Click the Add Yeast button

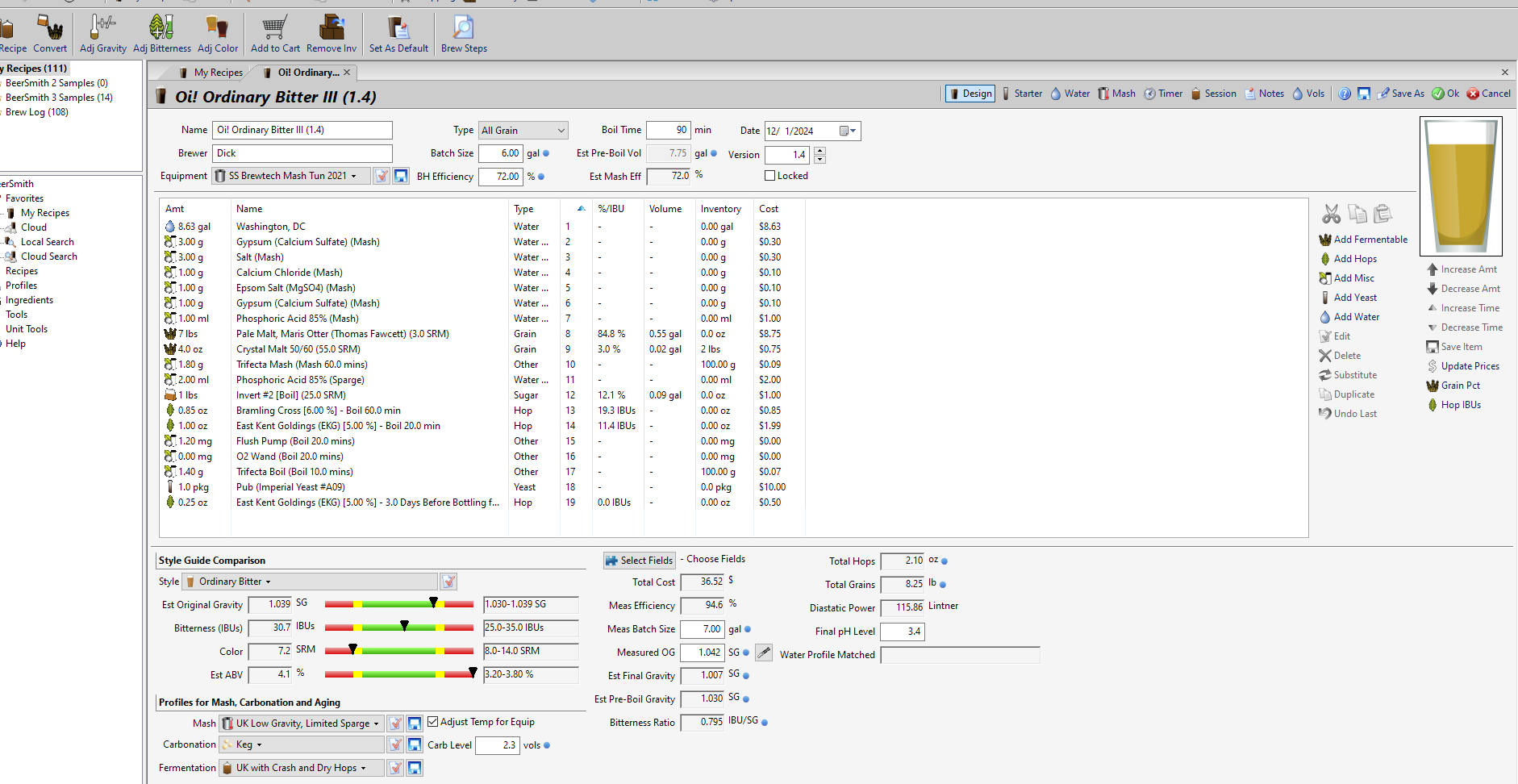[1348, 298]
